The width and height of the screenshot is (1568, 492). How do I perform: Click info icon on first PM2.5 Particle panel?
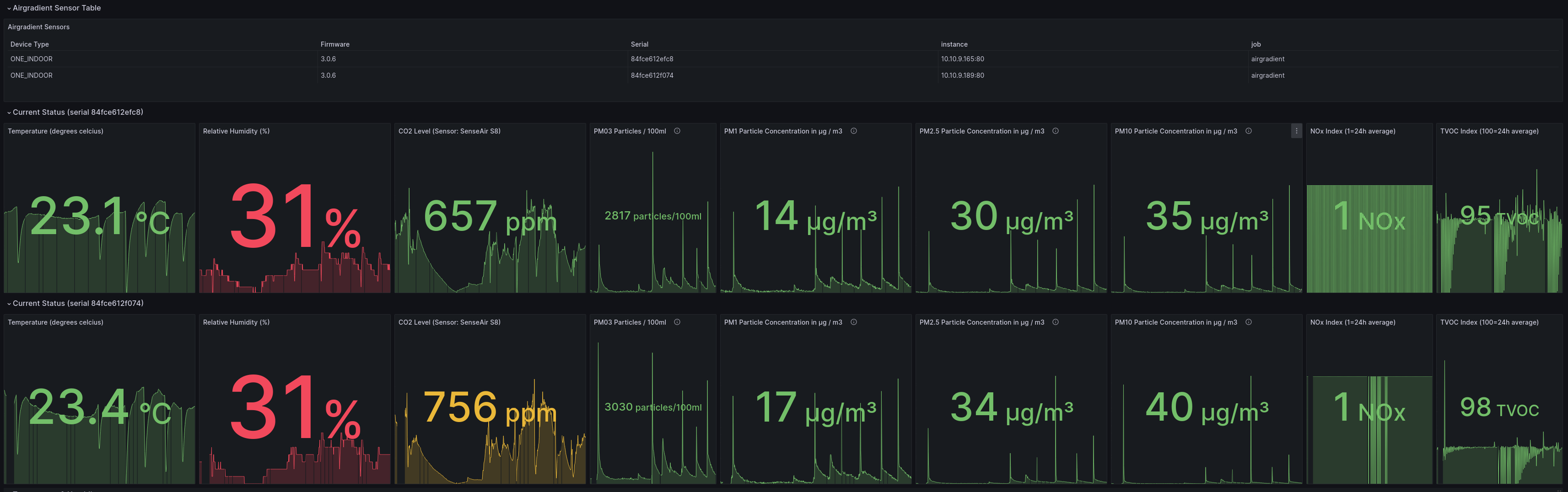1056,131
